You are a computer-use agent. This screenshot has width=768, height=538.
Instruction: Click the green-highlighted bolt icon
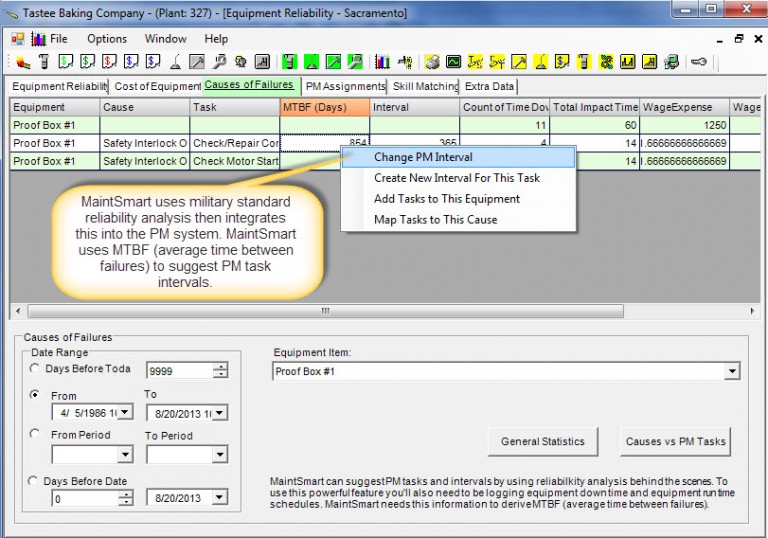point(290,62)
